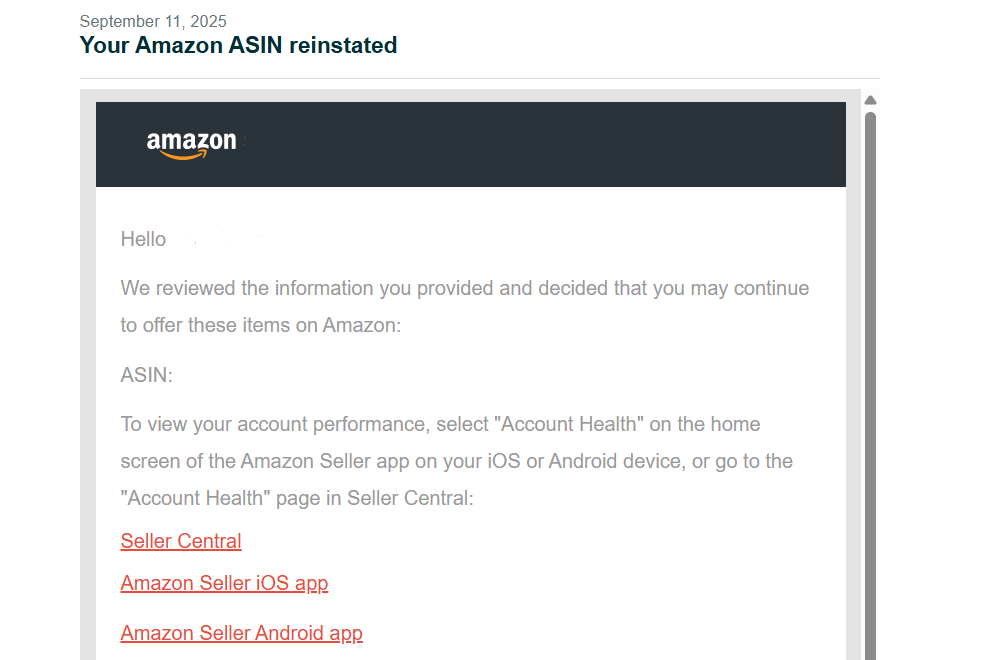The height and width of the screenshot is (660, 992).
Task: Click the "ASIN:" label in the email
Action: click(x=146, y=375)
